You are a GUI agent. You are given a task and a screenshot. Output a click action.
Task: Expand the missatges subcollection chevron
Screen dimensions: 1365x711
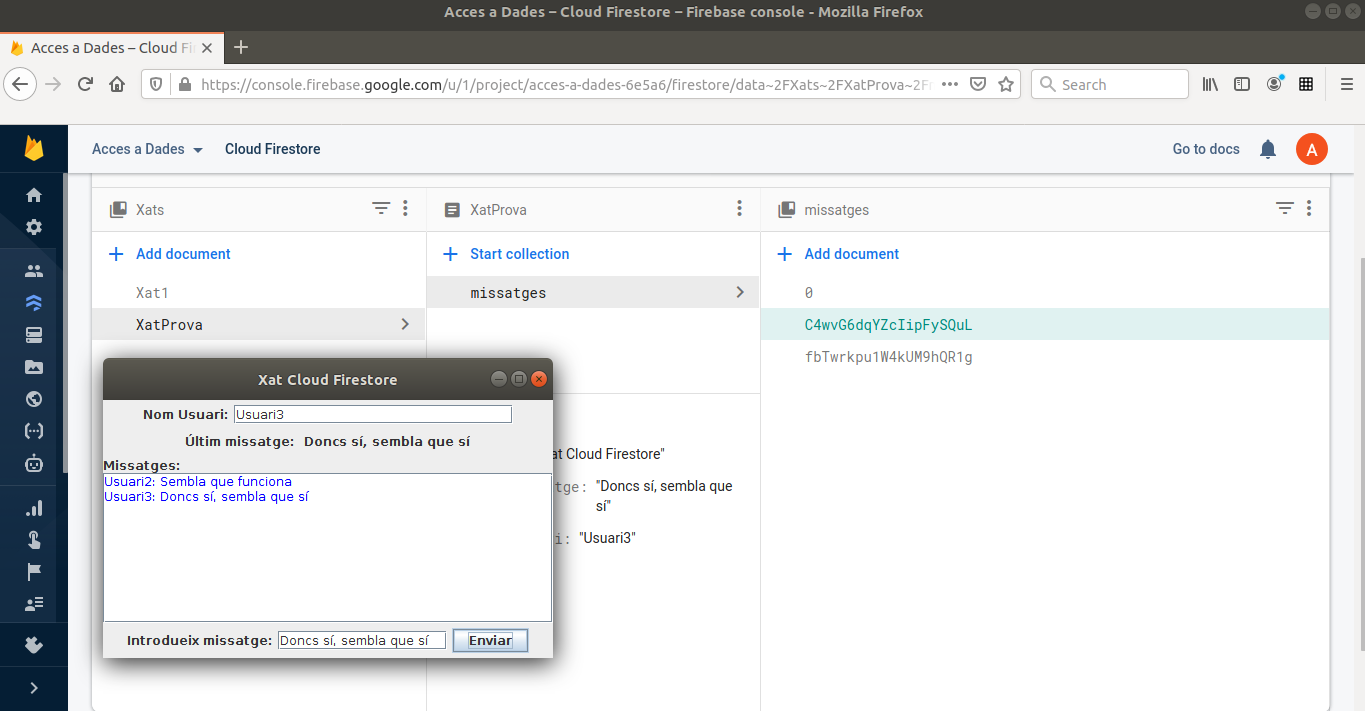(x=740, y=293)
